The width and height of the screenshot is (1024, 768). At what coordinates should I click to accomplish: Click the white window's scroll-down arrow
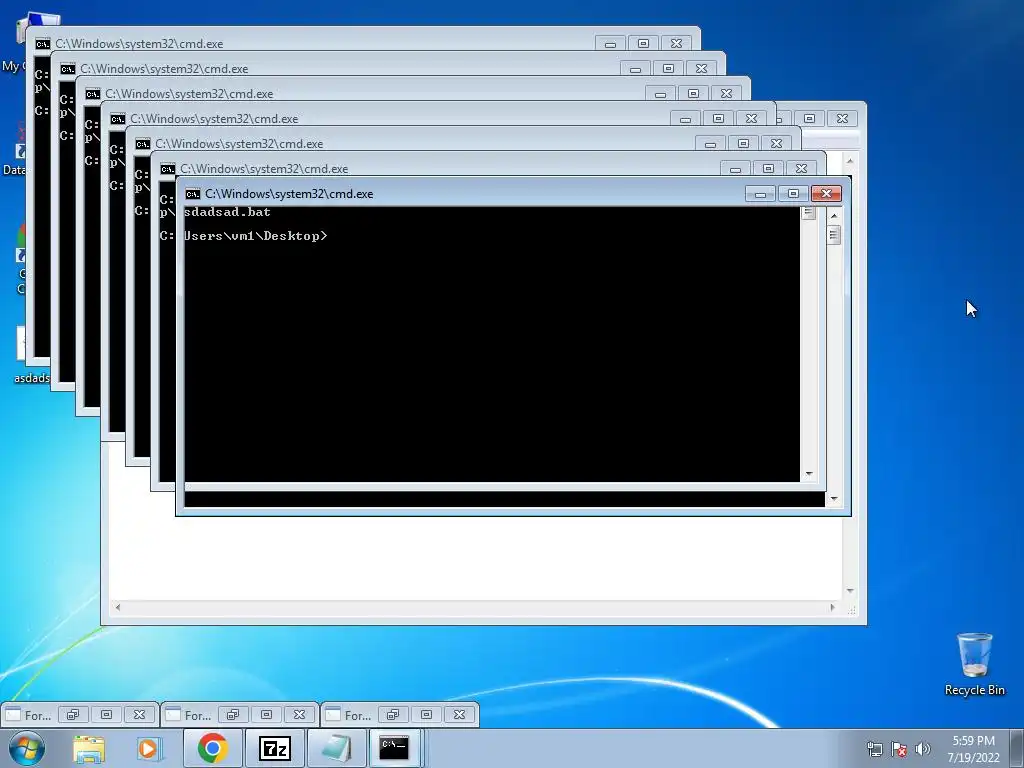(850, 590)
